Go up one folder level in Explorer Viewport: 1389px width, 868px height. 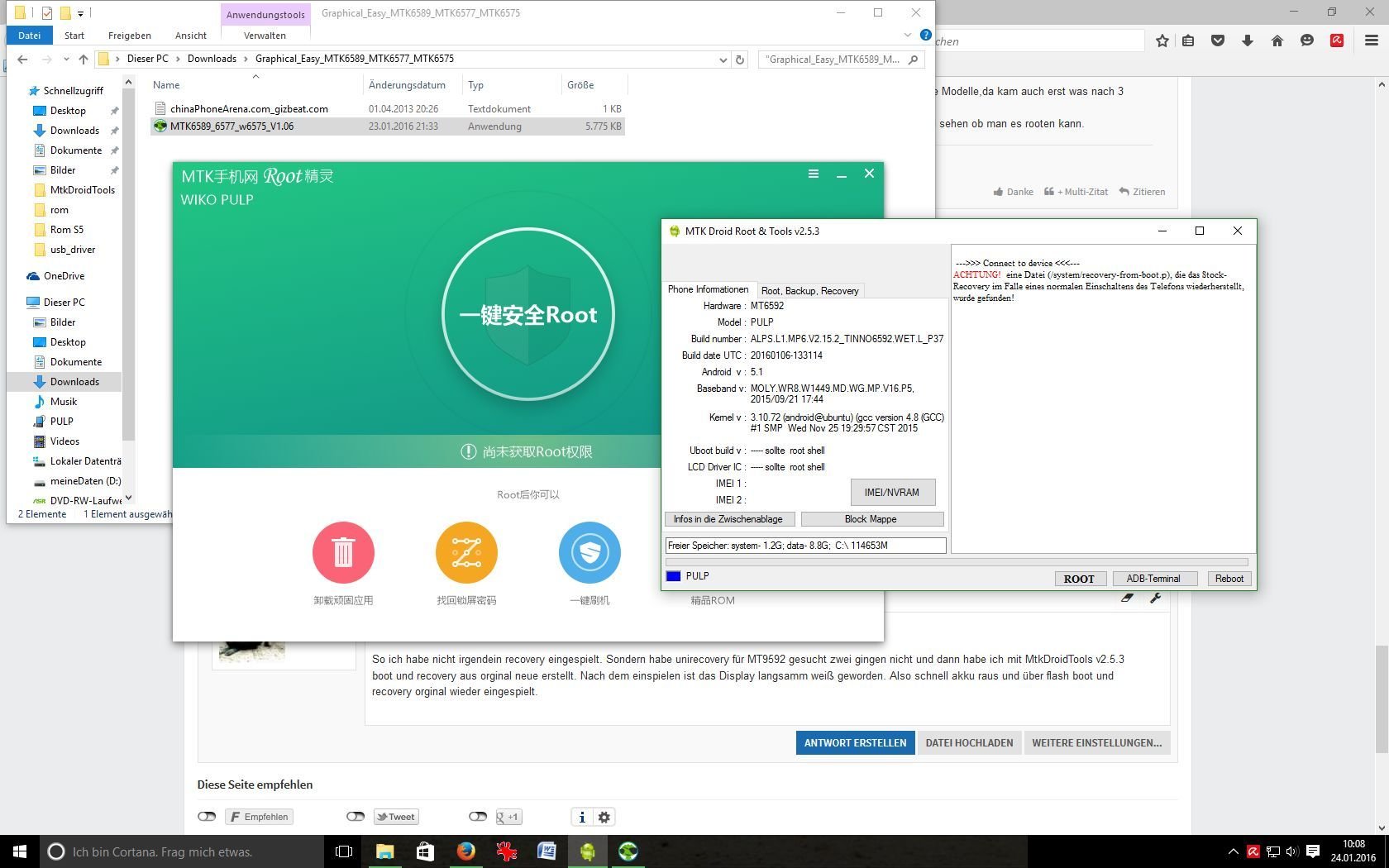(x=84, y=59)
